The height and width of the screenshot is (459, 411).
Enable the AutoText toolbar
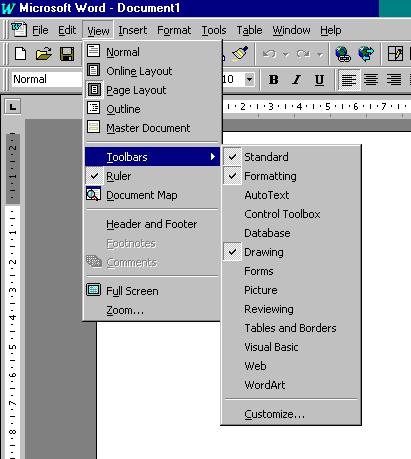pos(291,195)
